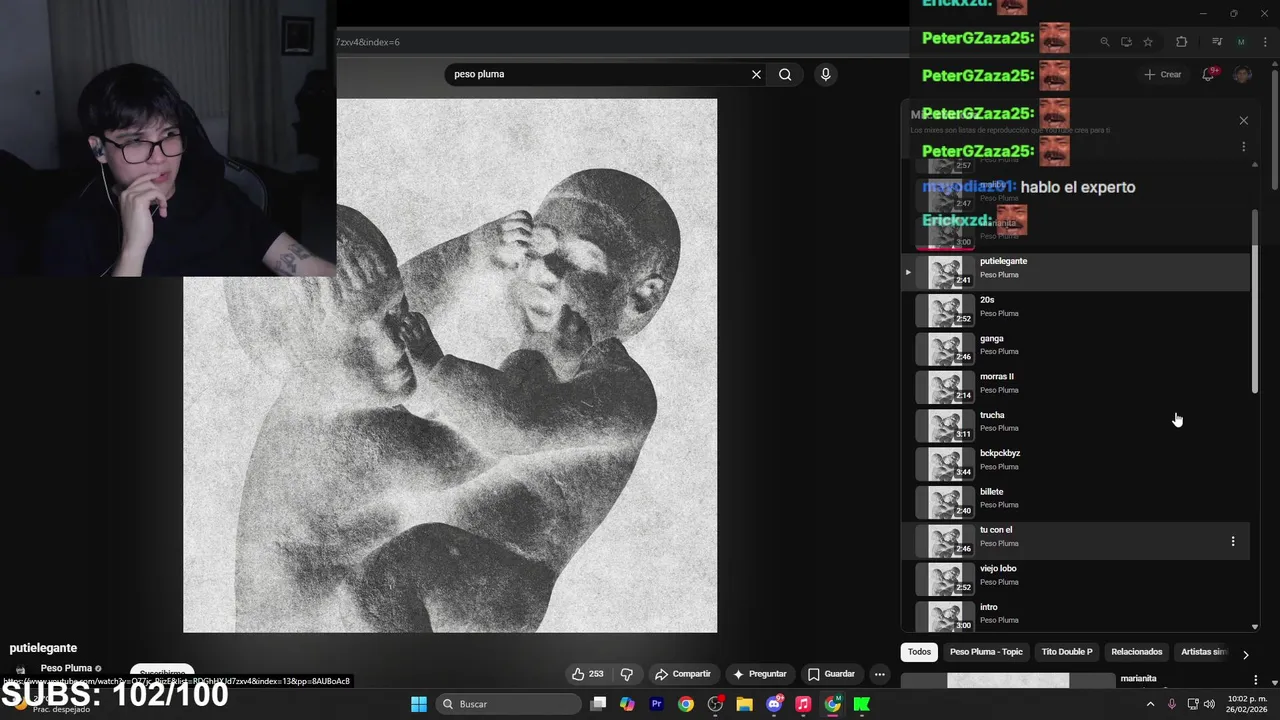Open YouTube notifications bell

[1208, 74]
